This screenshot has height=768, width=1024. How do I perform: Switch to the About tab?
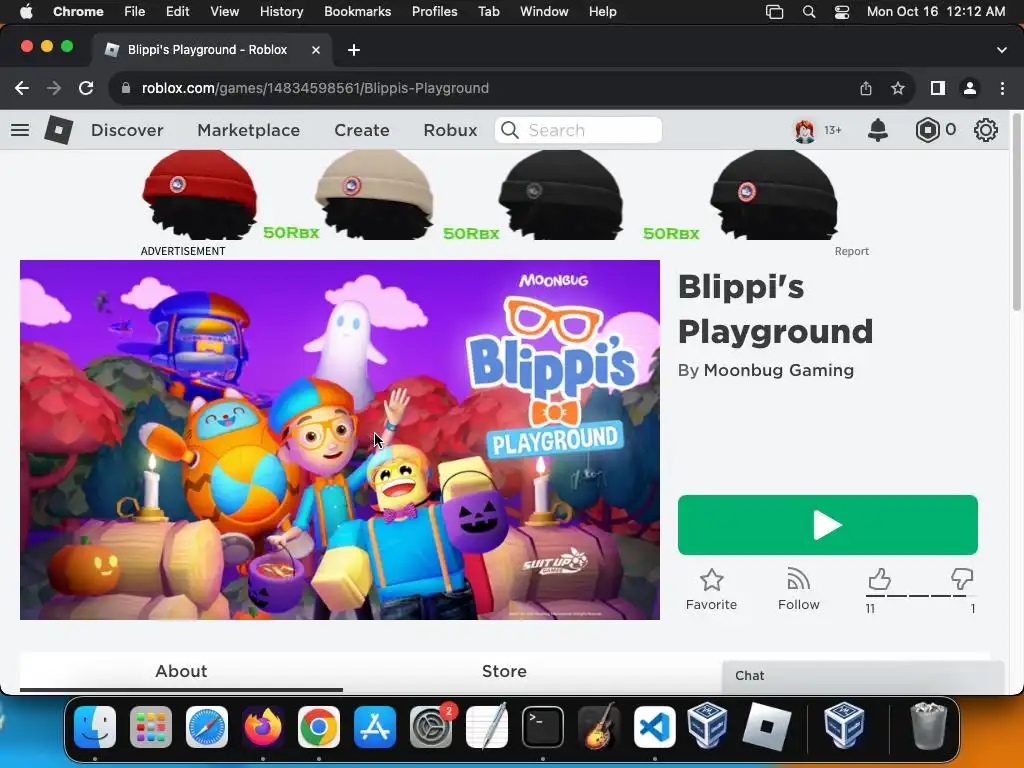pyautogui.click(x=181, y=671)
